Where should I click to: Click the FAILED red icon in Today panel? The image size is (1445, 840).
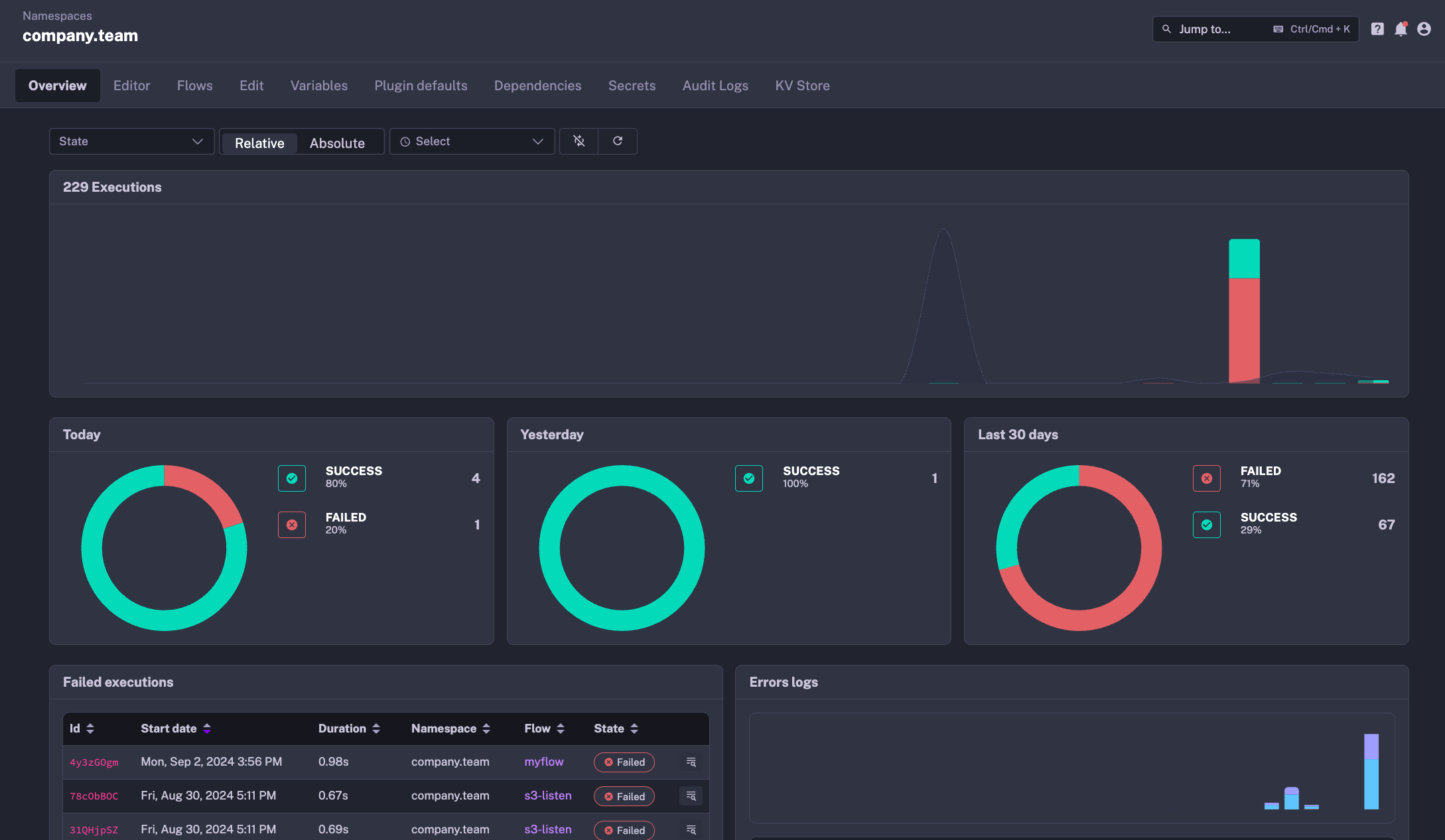tap(292, 525)
